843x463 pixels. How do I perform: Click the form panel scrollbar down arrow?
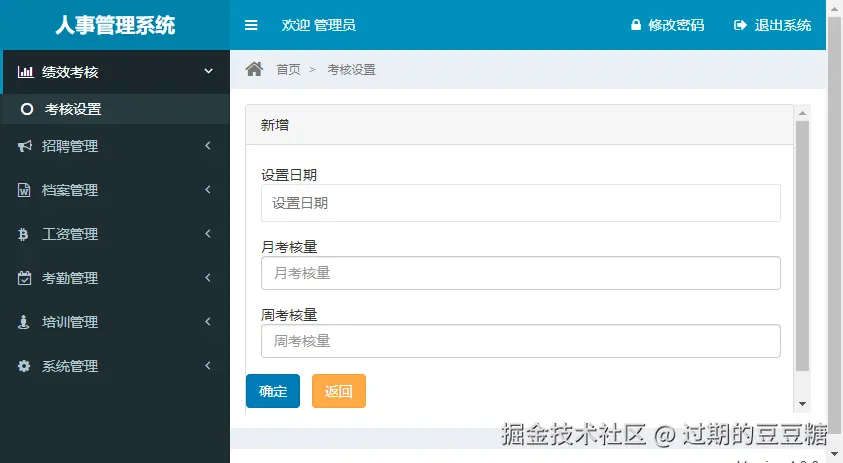(802, 404)
